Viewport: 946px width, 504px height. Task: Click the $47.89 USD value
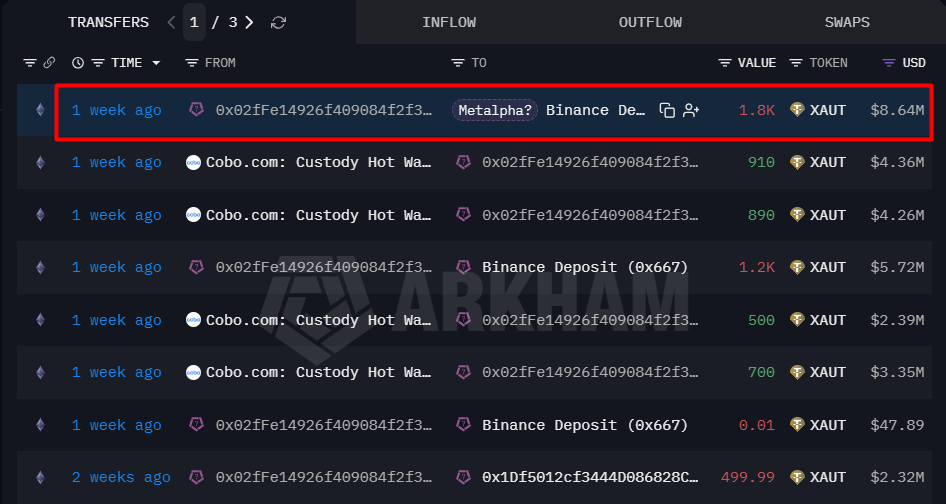(897, 425)
